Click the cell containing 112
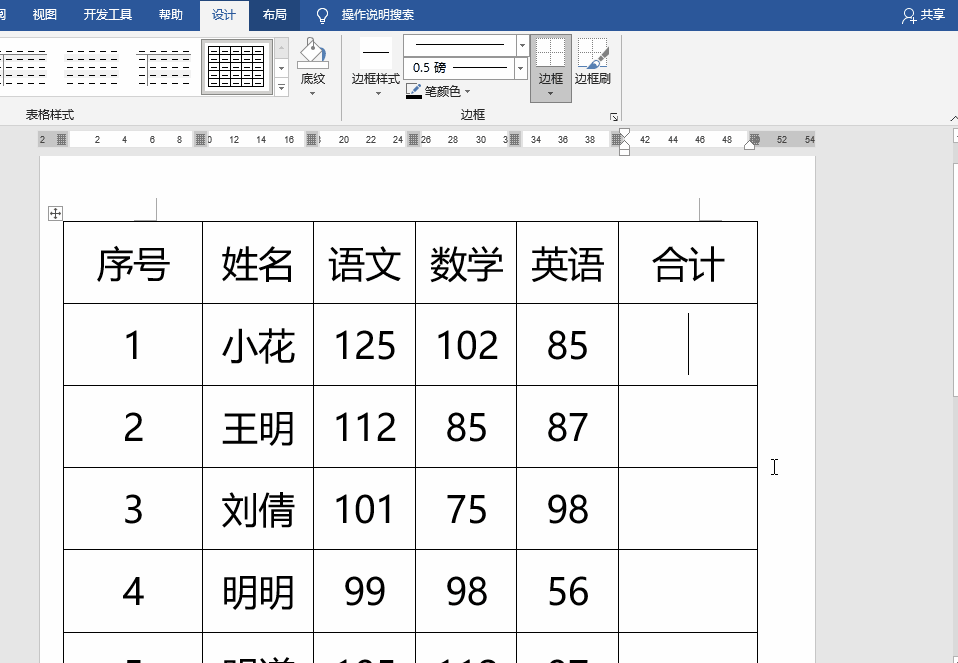The height and width of the screenshot is (663, 958). point(365,427)
